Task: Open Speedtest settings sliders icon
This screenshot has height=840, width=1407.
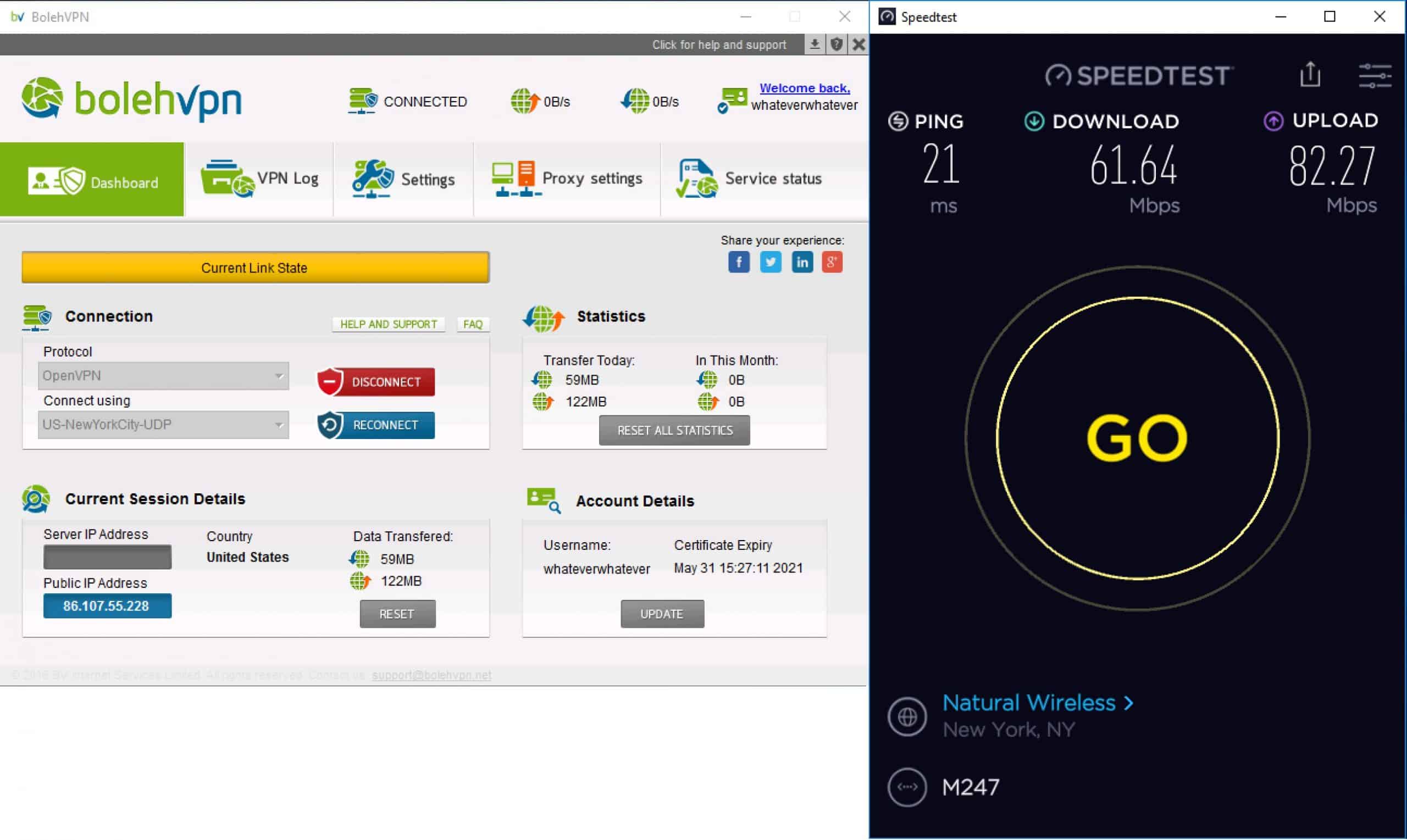Action: (x=1375, y=75)
